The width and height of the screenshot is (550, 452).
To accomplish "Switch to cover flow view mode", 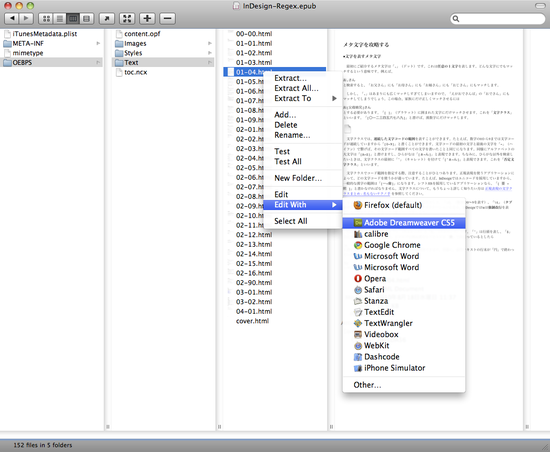I will [87, 19].
